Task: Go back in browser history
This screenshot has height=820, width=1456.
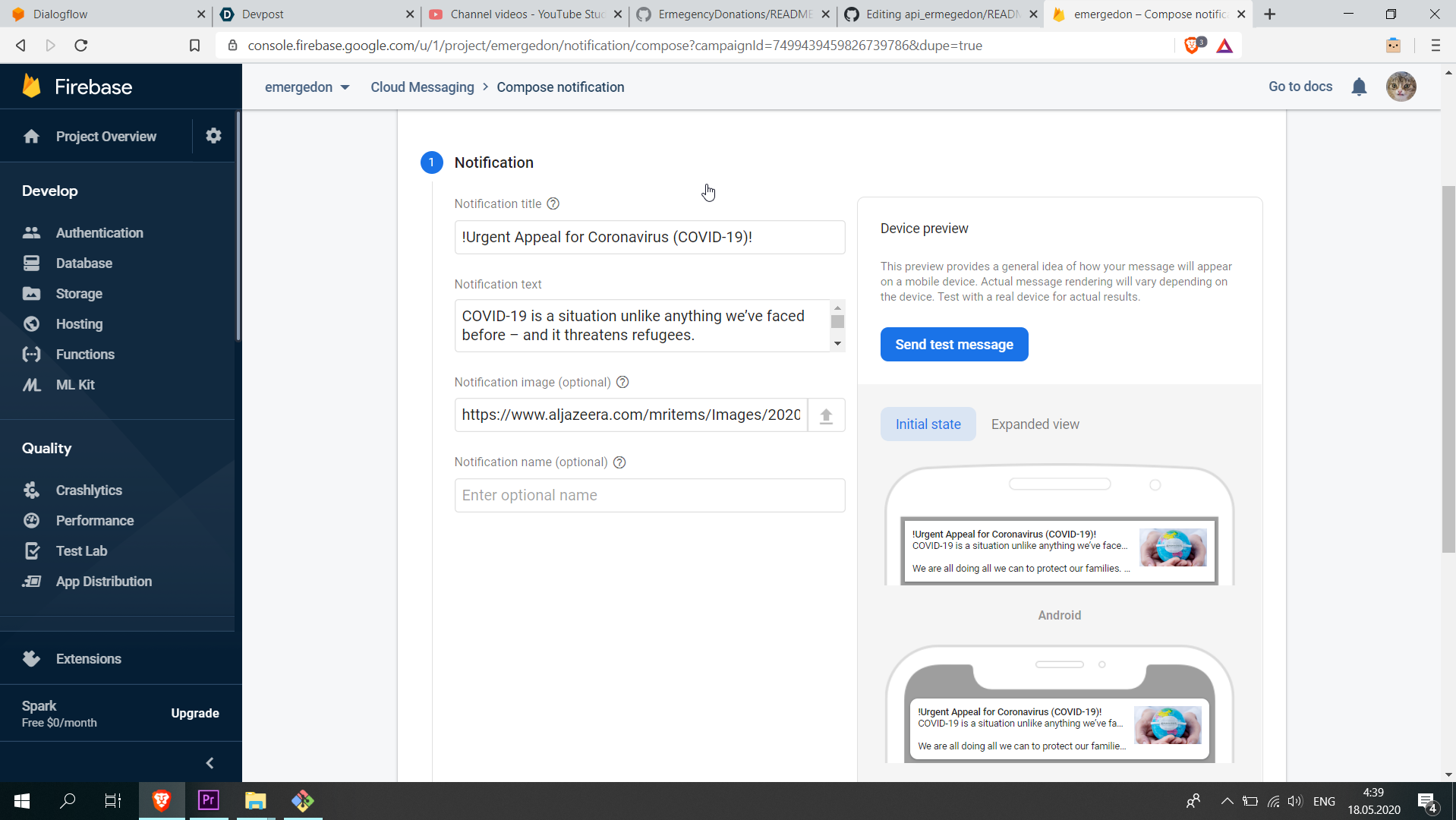Action: (x=20, y=46)
